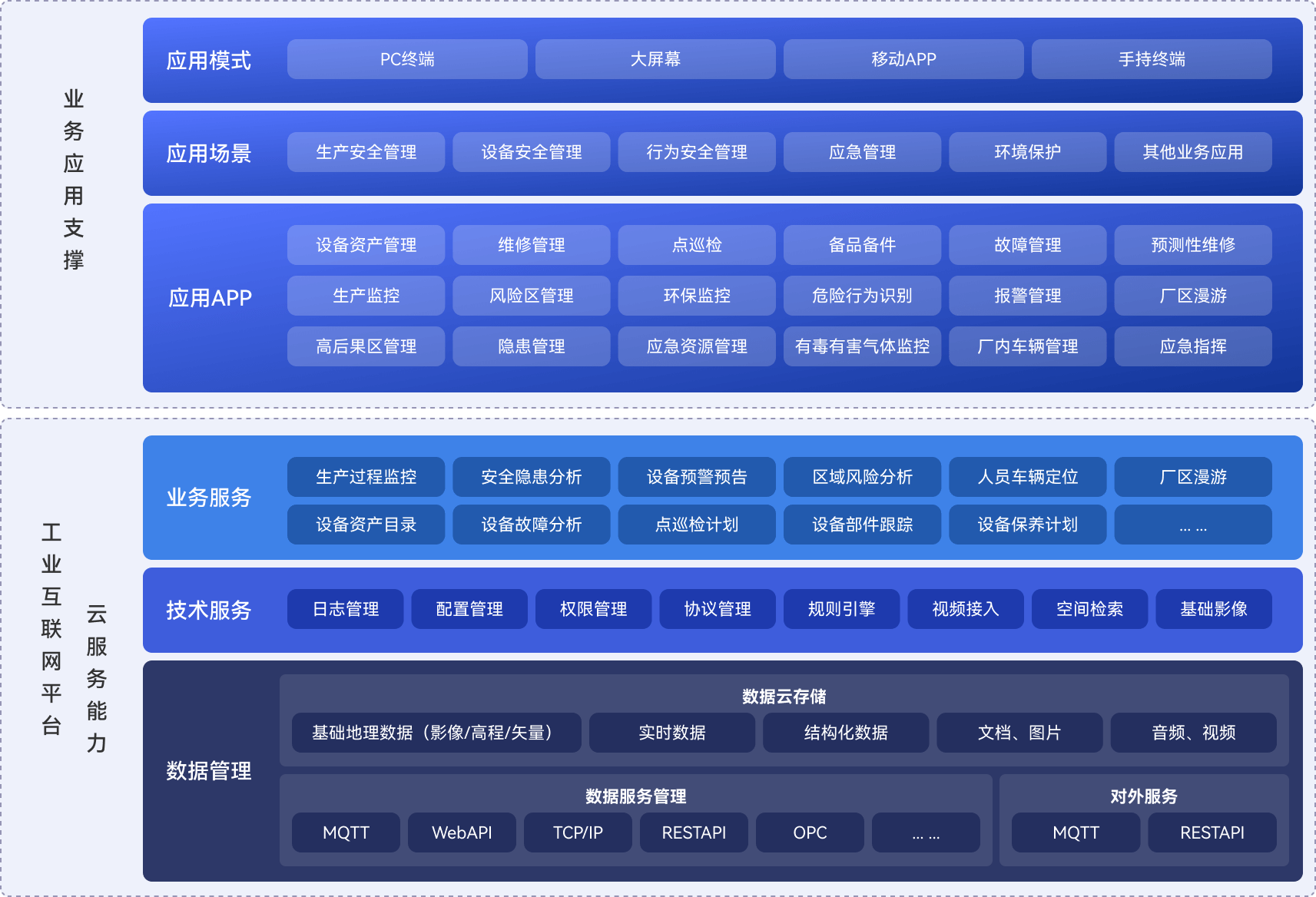Image resolution: width=1316 pixels, height=897 pixels.
Task: Select 环境保护 scenario box
Action: click(1028, 152)
